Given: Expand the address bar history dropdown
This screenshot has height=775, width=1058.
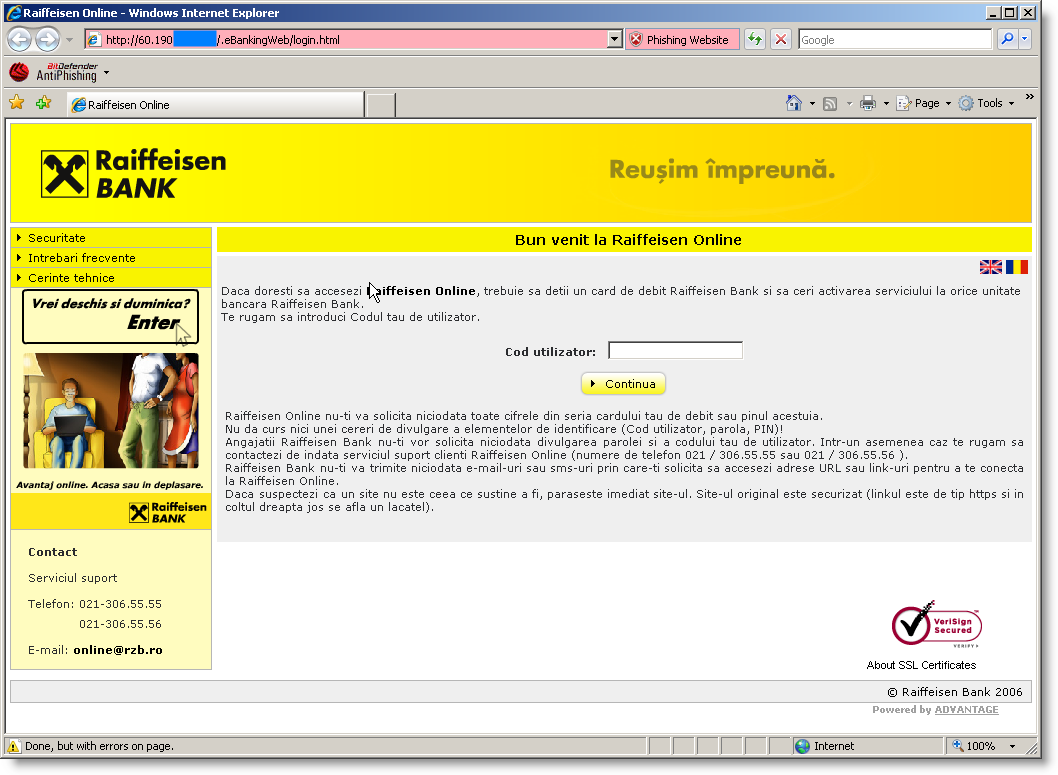Looking at the screenshot, I should (x=614, y=40).
